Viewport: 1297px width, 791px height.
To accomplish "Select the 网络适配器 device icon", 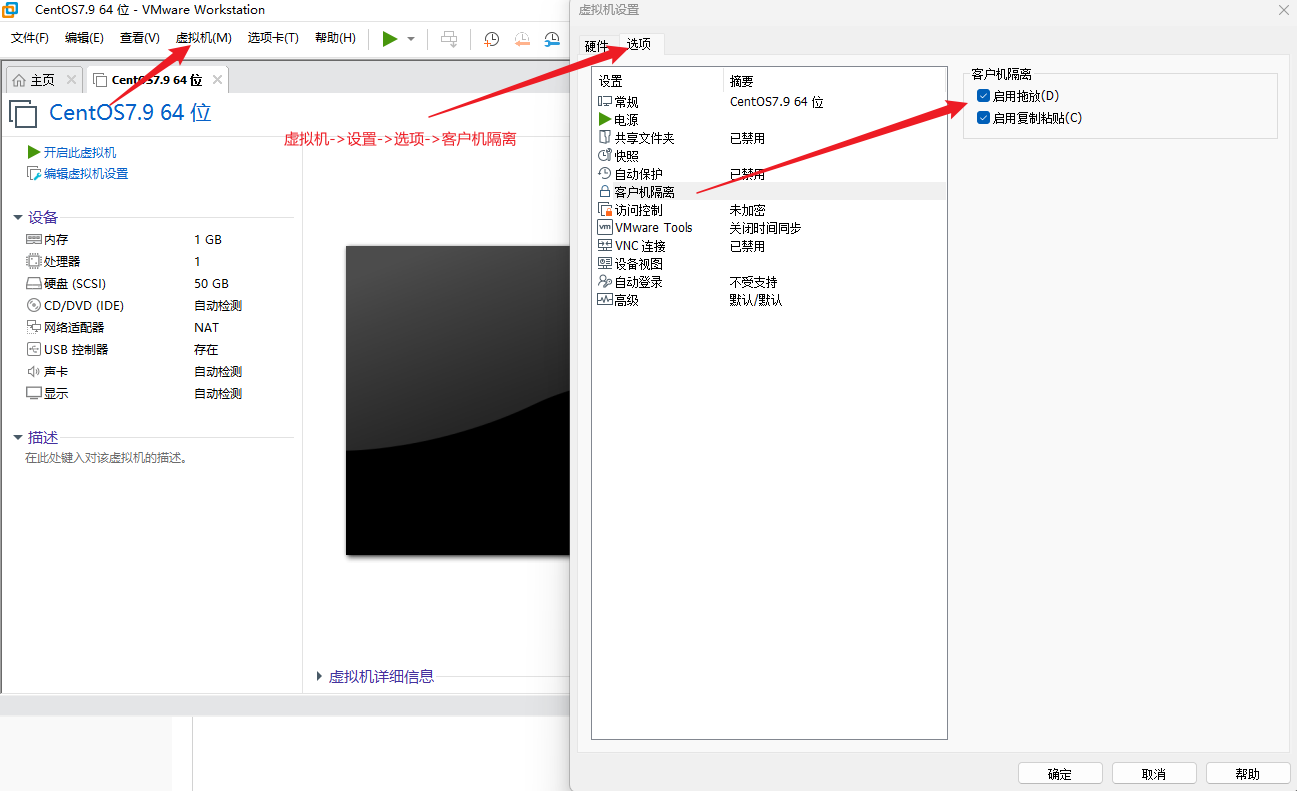I will coord(34,328).
